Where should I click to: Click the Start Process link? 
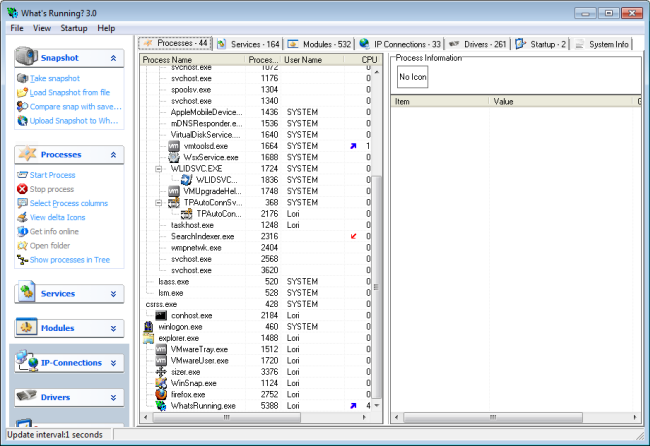coord(52,175)
